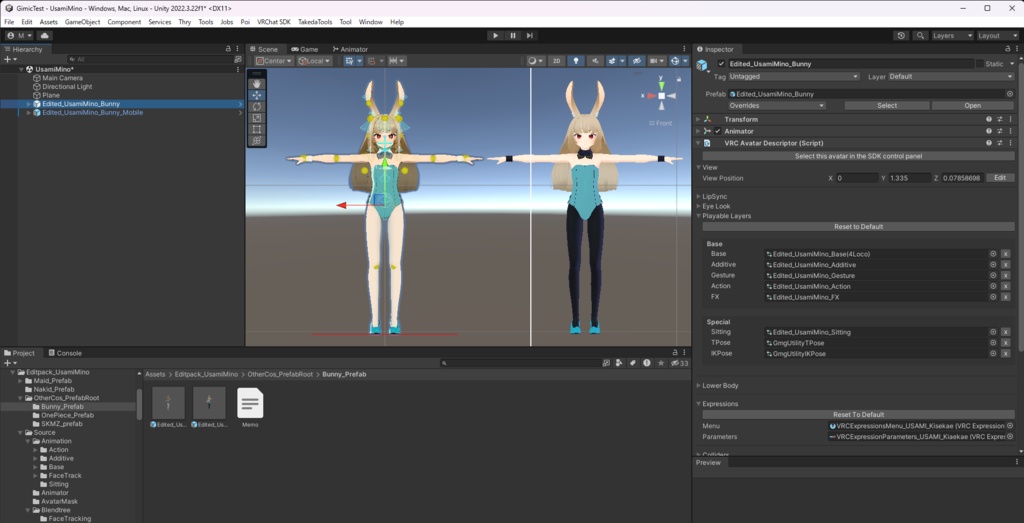This screenshot has height=523, width=1024.
Task: Select the Rotate tool
Action: click(257, 106)
